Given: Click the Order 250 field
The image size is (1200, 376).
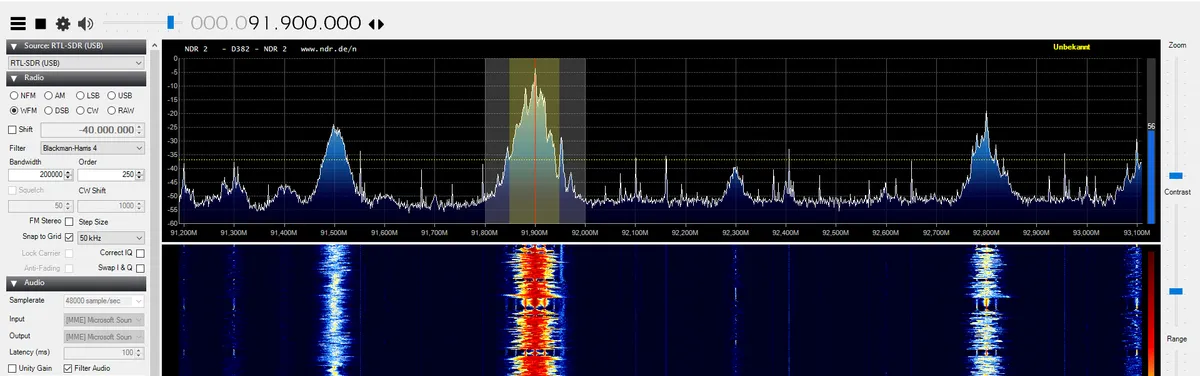Looking at the screenshot, I should click(111, 175).
